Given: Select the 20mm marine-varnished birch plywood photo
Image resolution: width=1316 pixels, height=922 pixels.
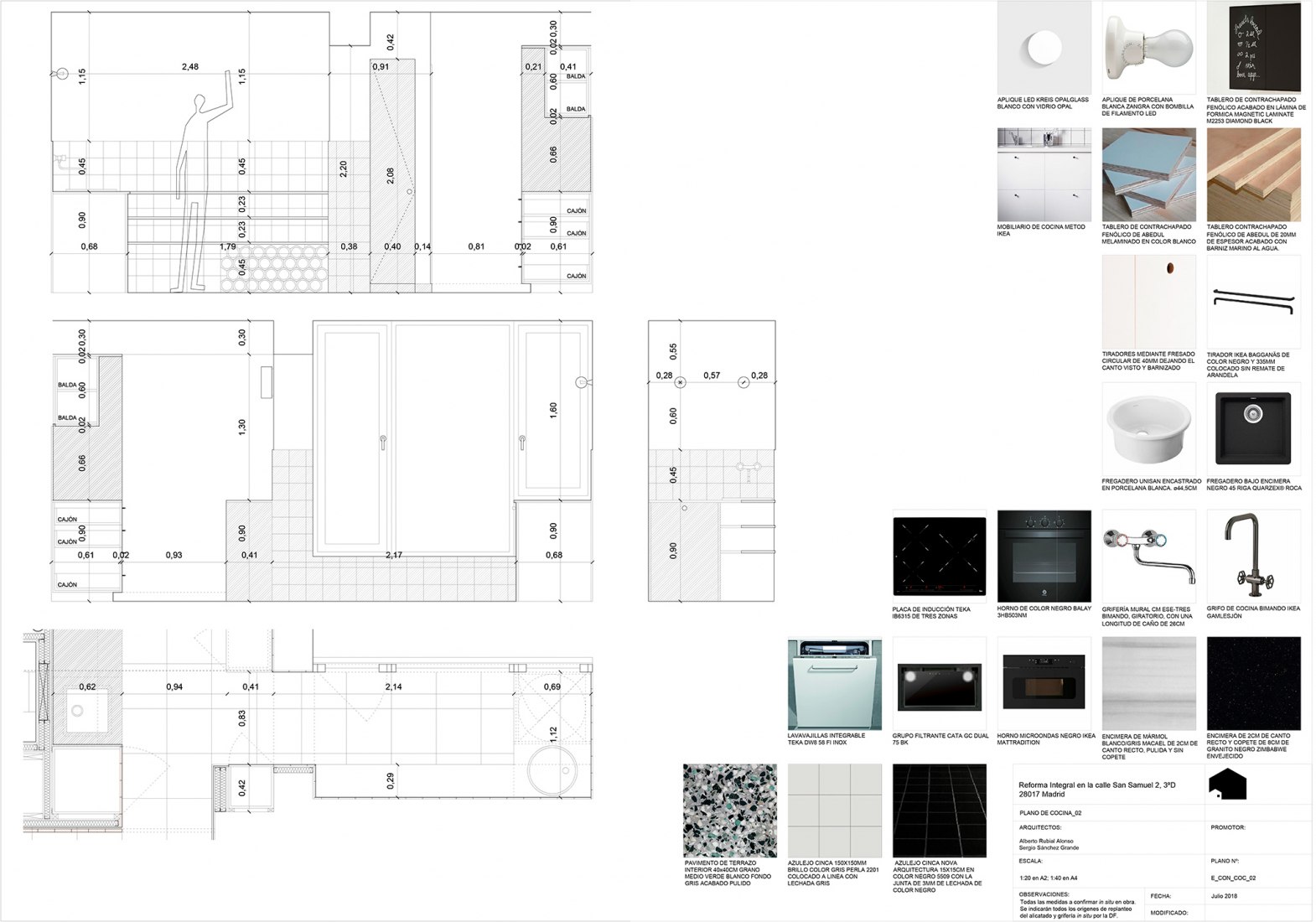Looking at the screenshot, I should [x=1253, y=174].
